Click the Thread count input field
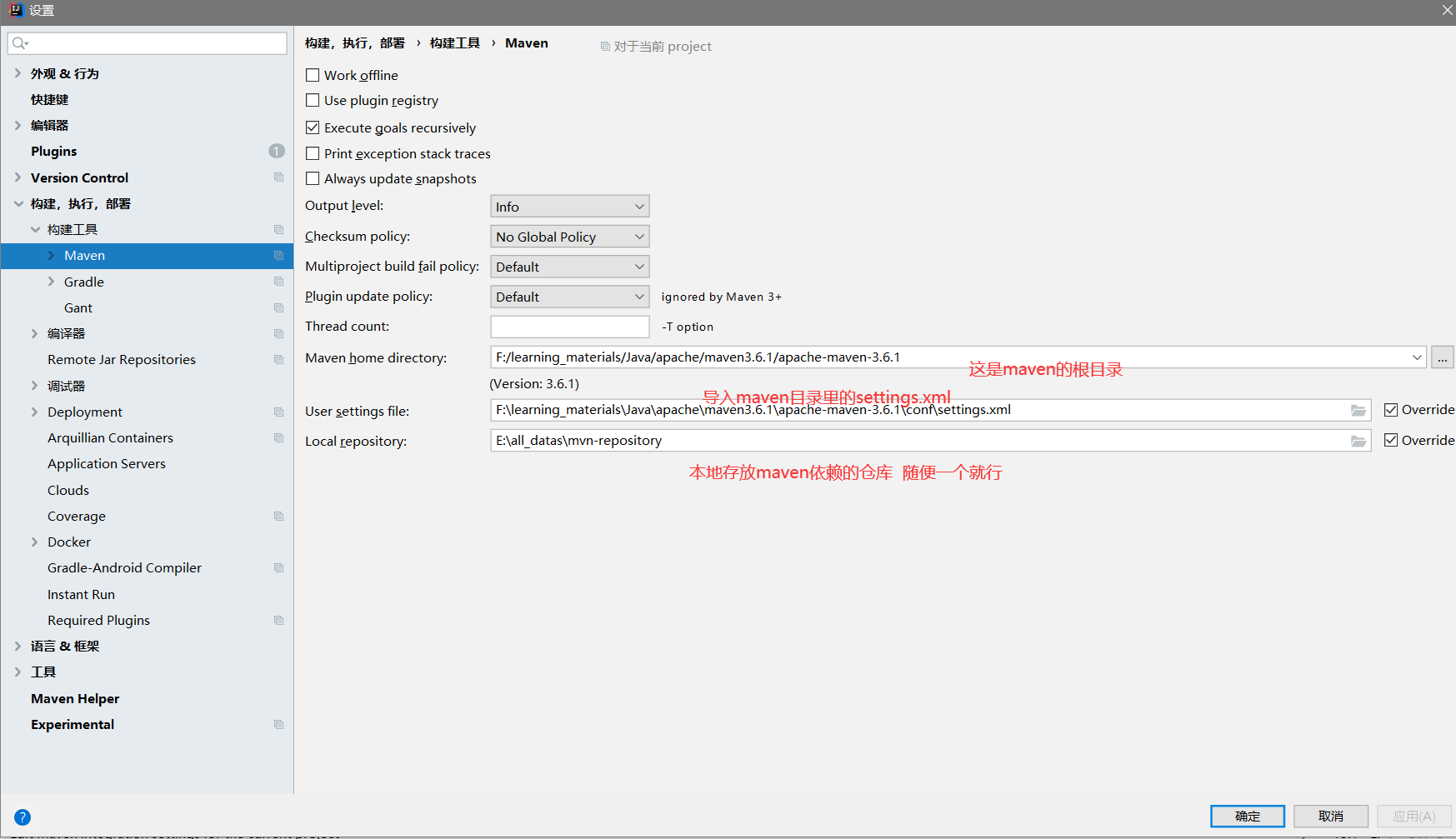 pos(570,327)
